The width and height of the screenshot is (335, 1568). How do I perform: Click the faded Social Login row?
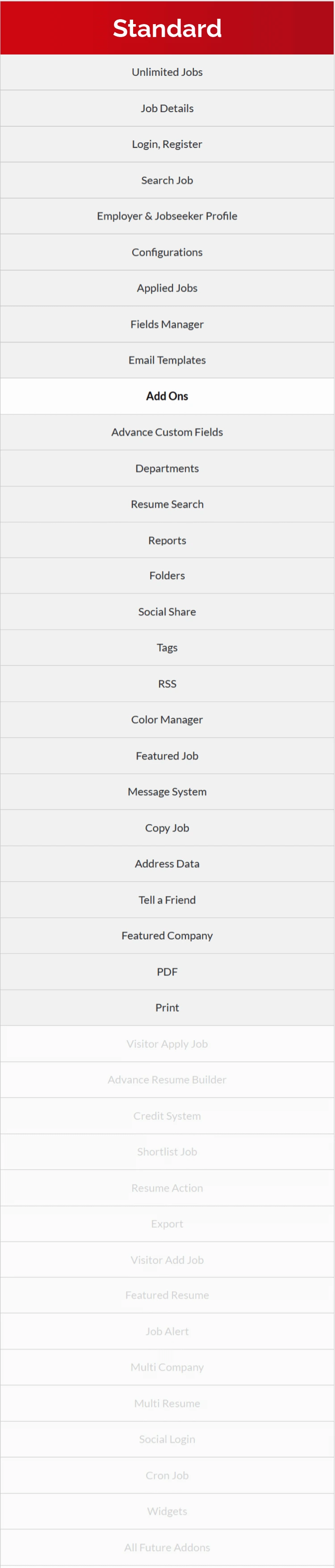[167, 1439]
